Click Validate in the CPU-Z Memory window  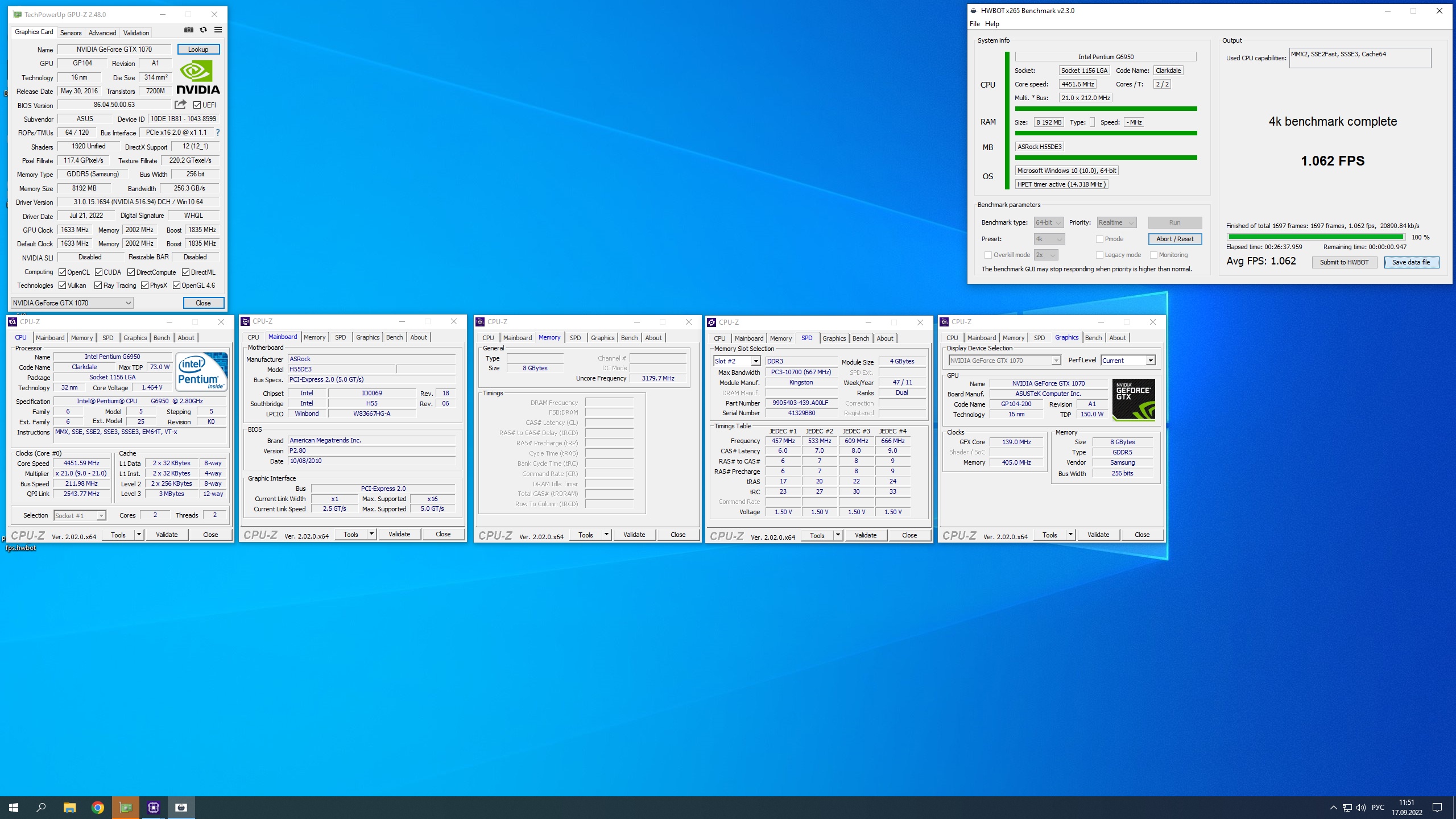(x=634, y=534)
